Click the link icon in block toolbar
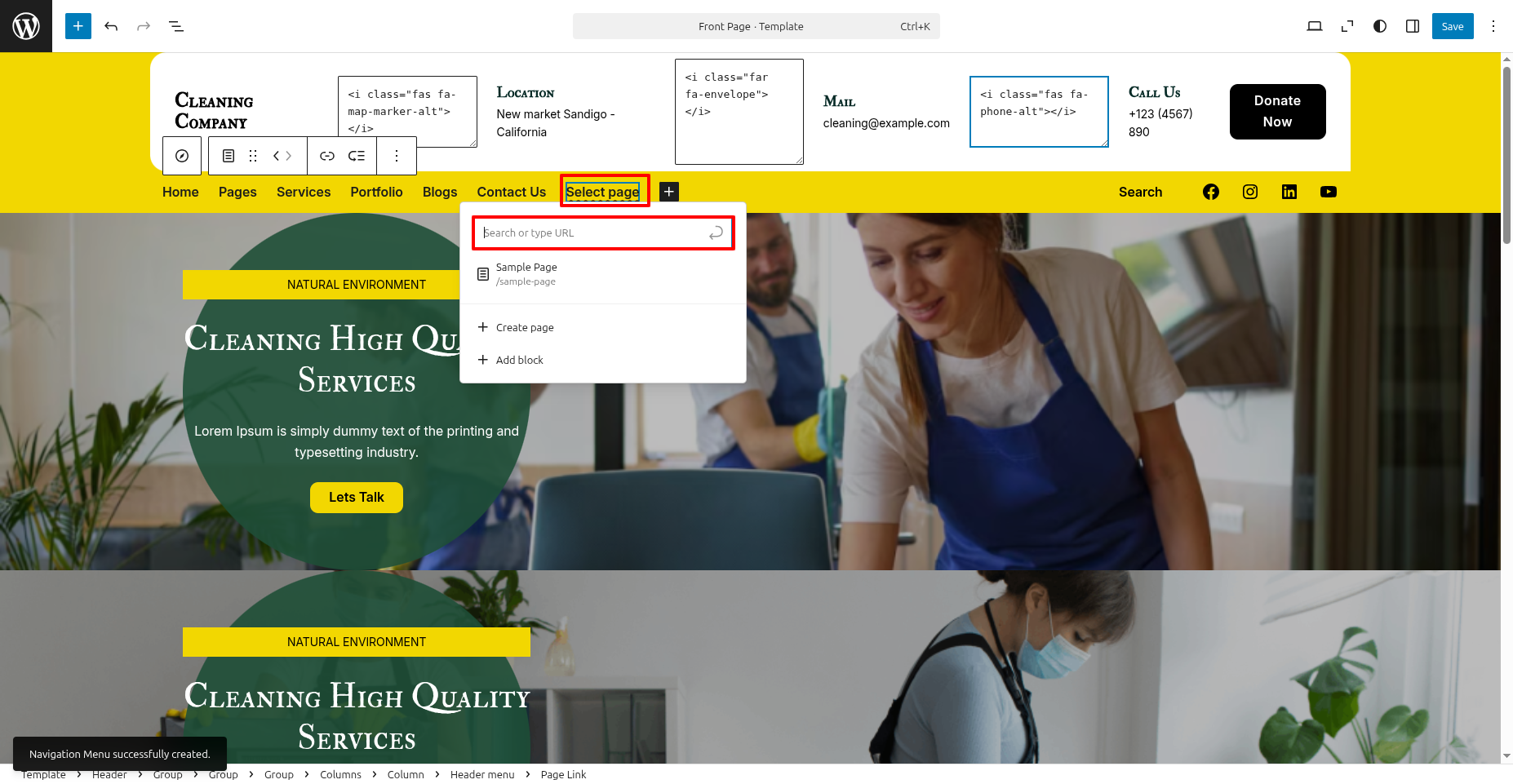Viewport: 1513px width, 784px height. point(327,156)
